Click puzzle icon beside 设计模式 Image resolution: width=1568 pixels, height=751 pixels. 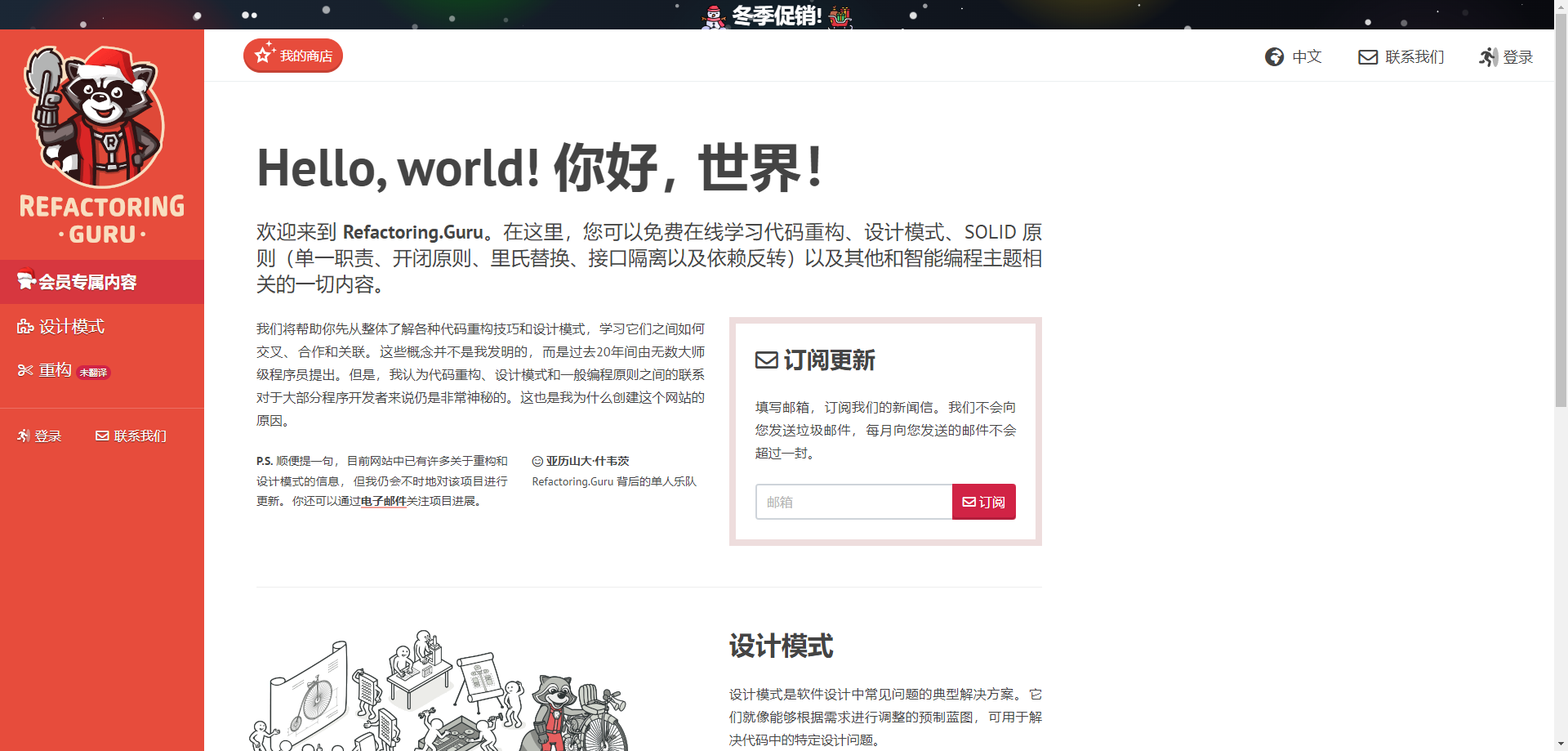click(x=25, y=327)
